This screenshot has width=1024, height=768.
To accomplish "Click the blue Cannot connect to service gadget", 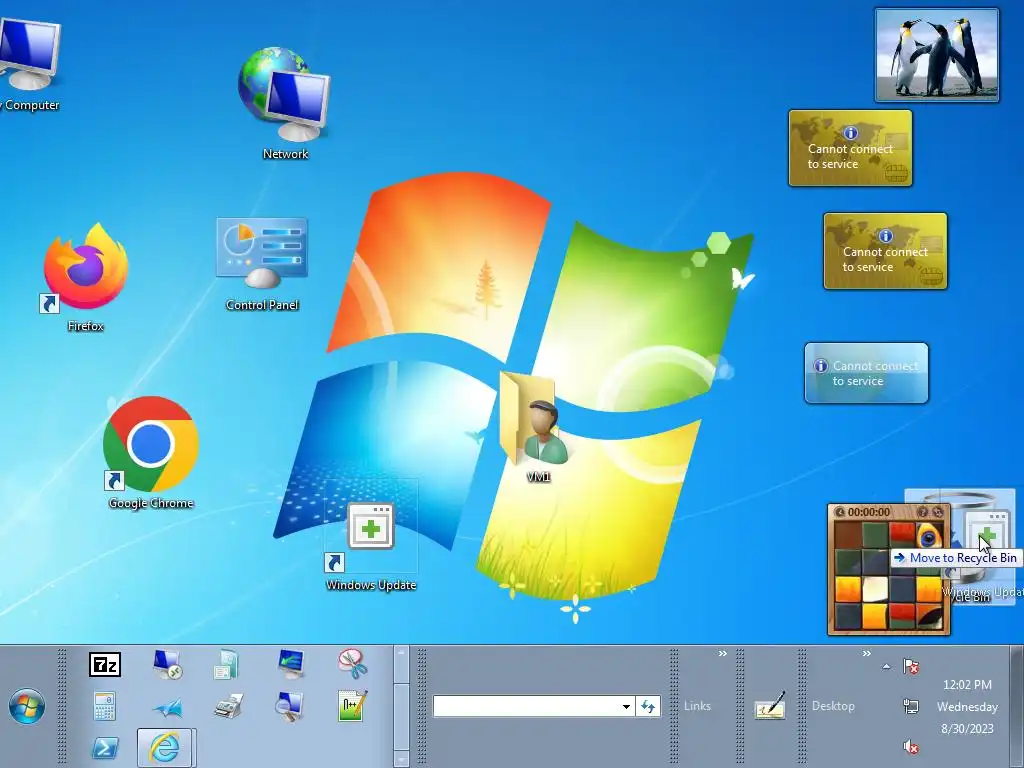I will tap(866, 373).
